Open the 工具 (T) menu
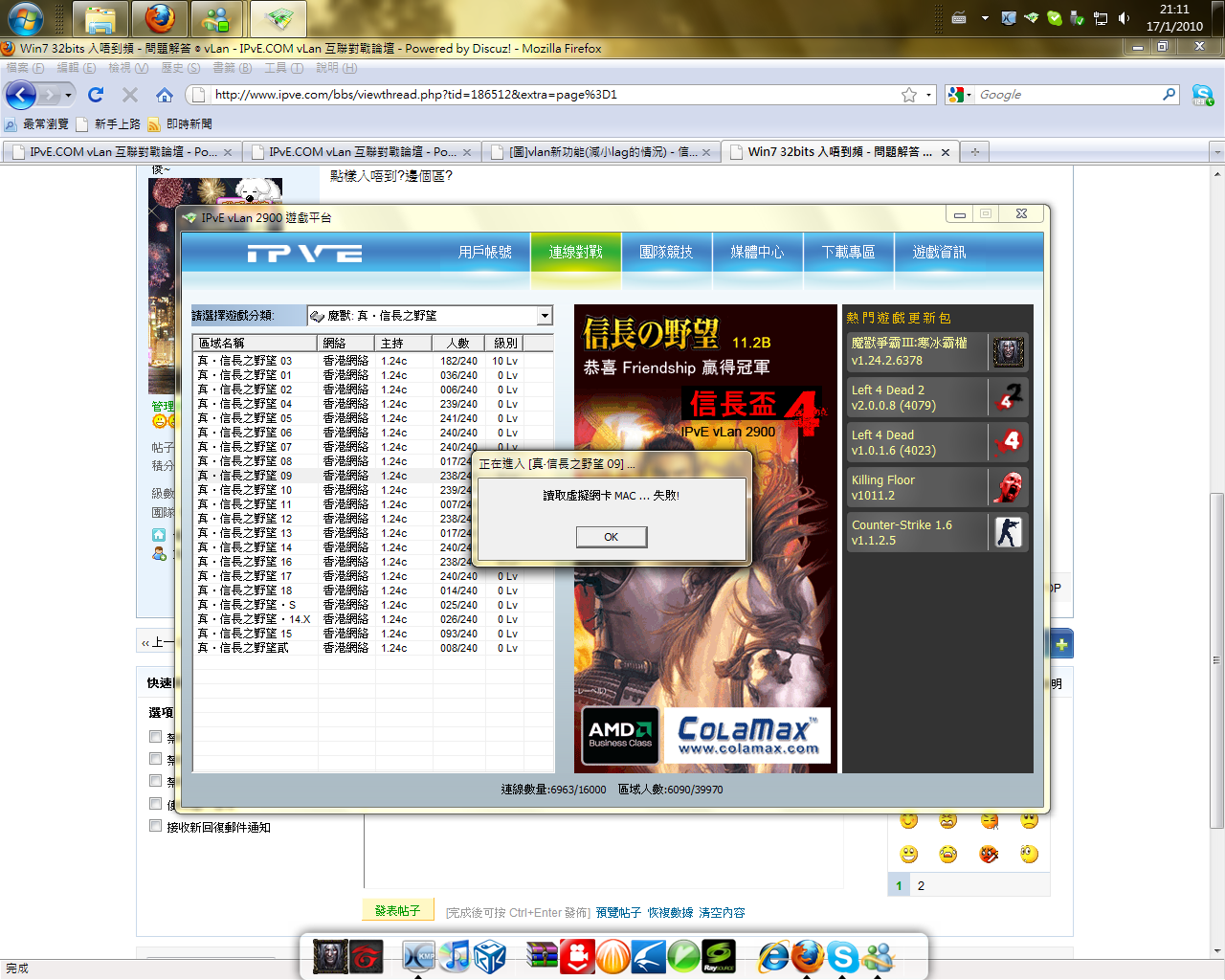Image resolution: width=1225 pixels, height=980 pixels. (x=283, y=68)
